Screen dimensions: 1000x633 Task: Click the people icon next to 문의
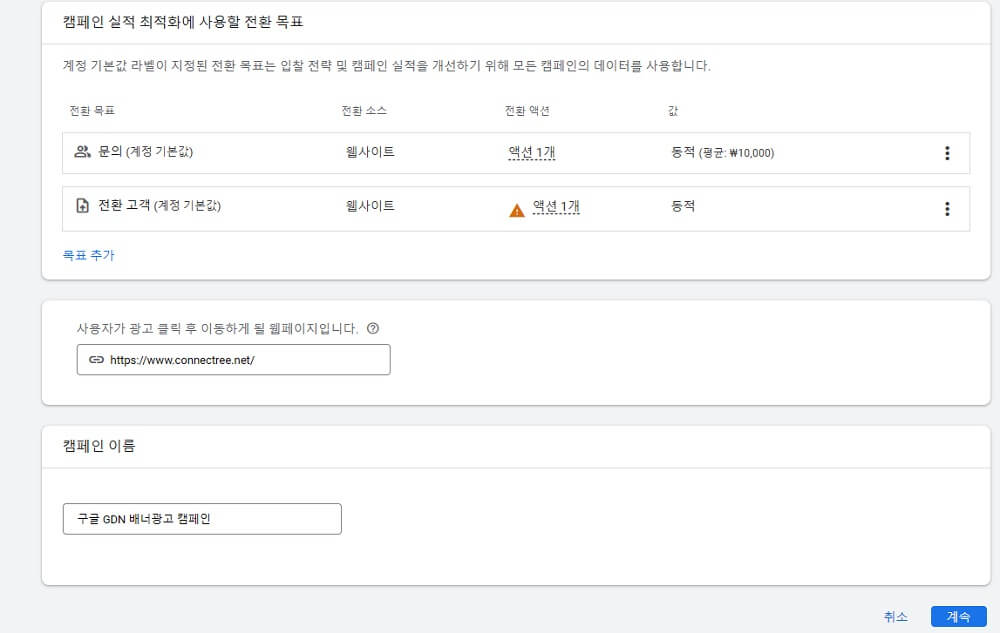point(82,152)
